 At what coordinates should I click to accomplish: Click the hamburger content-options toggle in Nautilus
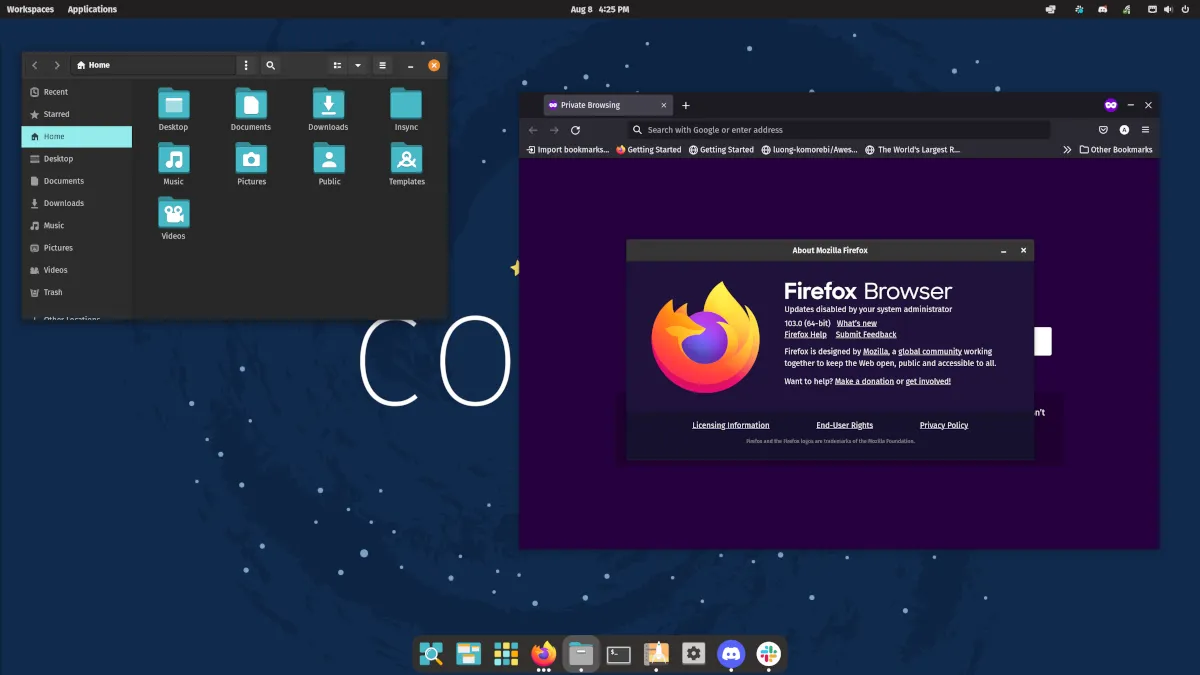coord(382,64)
